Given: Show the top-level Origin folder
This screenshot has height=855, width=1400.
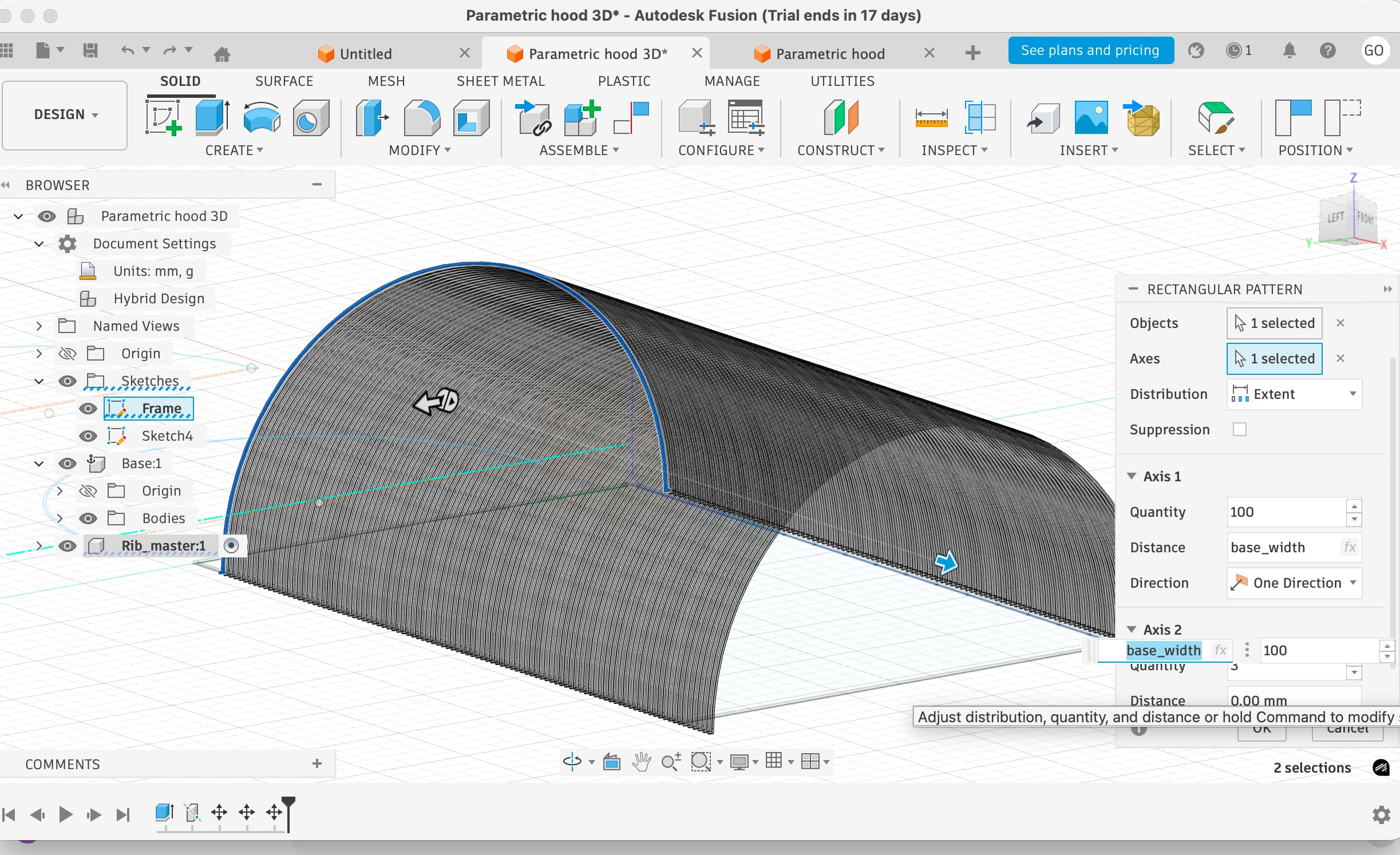Looking at the screenshot, I should [x=68, y=354].
